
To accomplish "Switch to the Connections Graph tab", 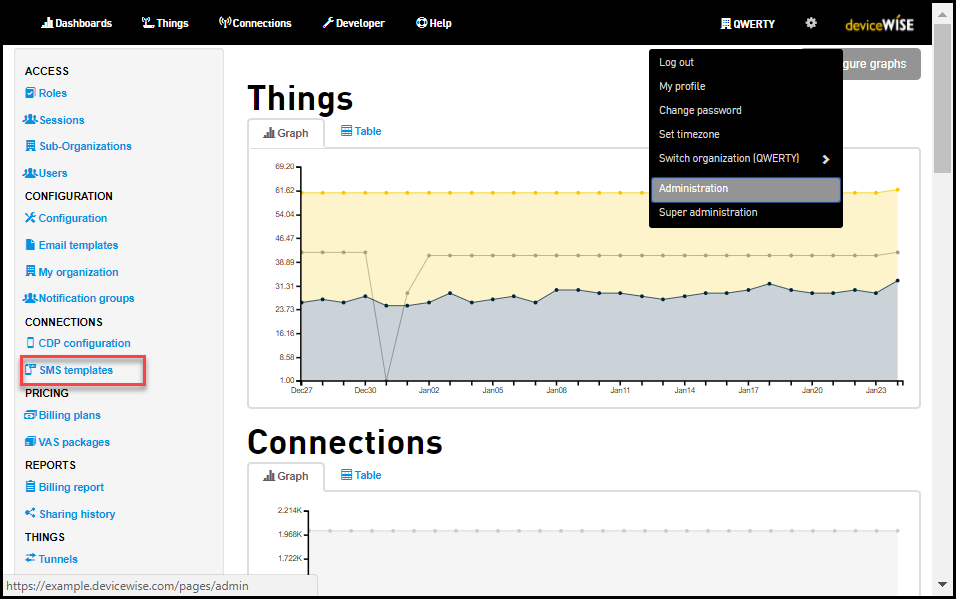I will point(286,476).
